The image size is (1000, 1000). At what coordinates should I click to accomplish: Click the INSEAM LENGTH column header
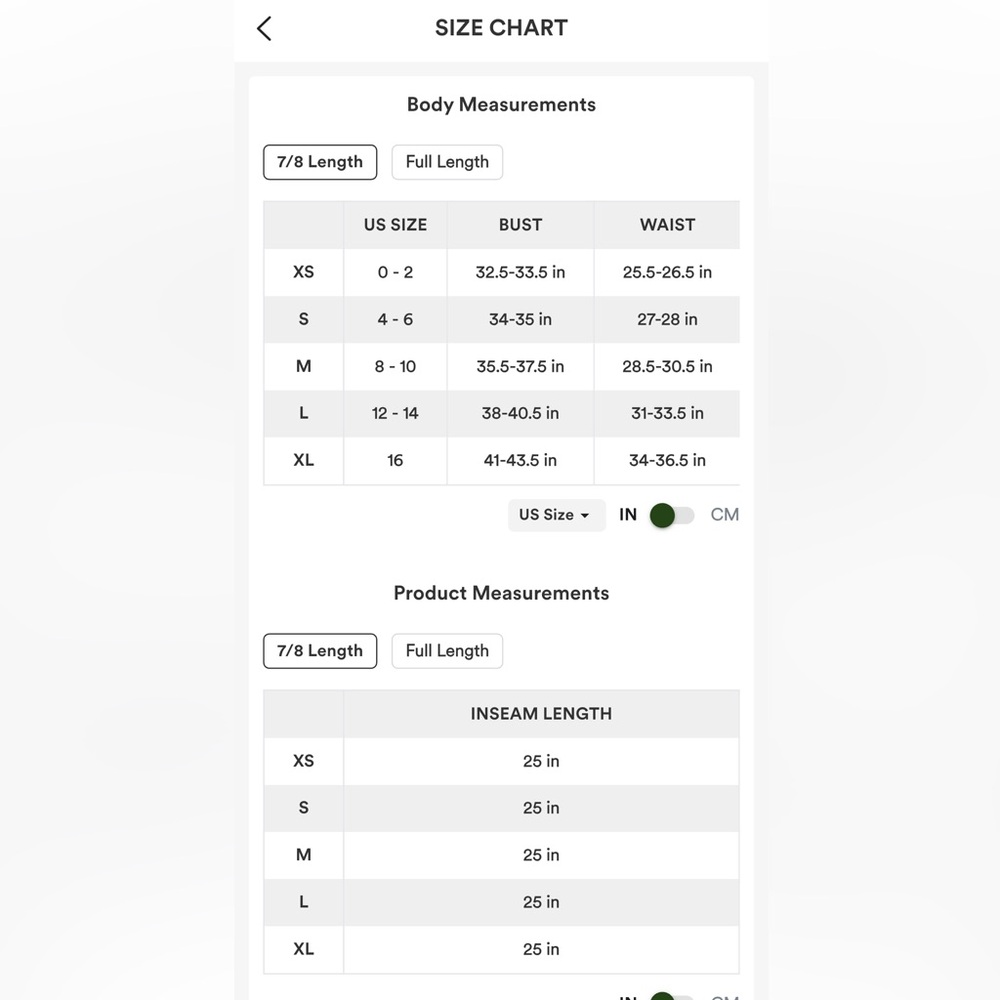pyautogui.click(x=541, y=714)
